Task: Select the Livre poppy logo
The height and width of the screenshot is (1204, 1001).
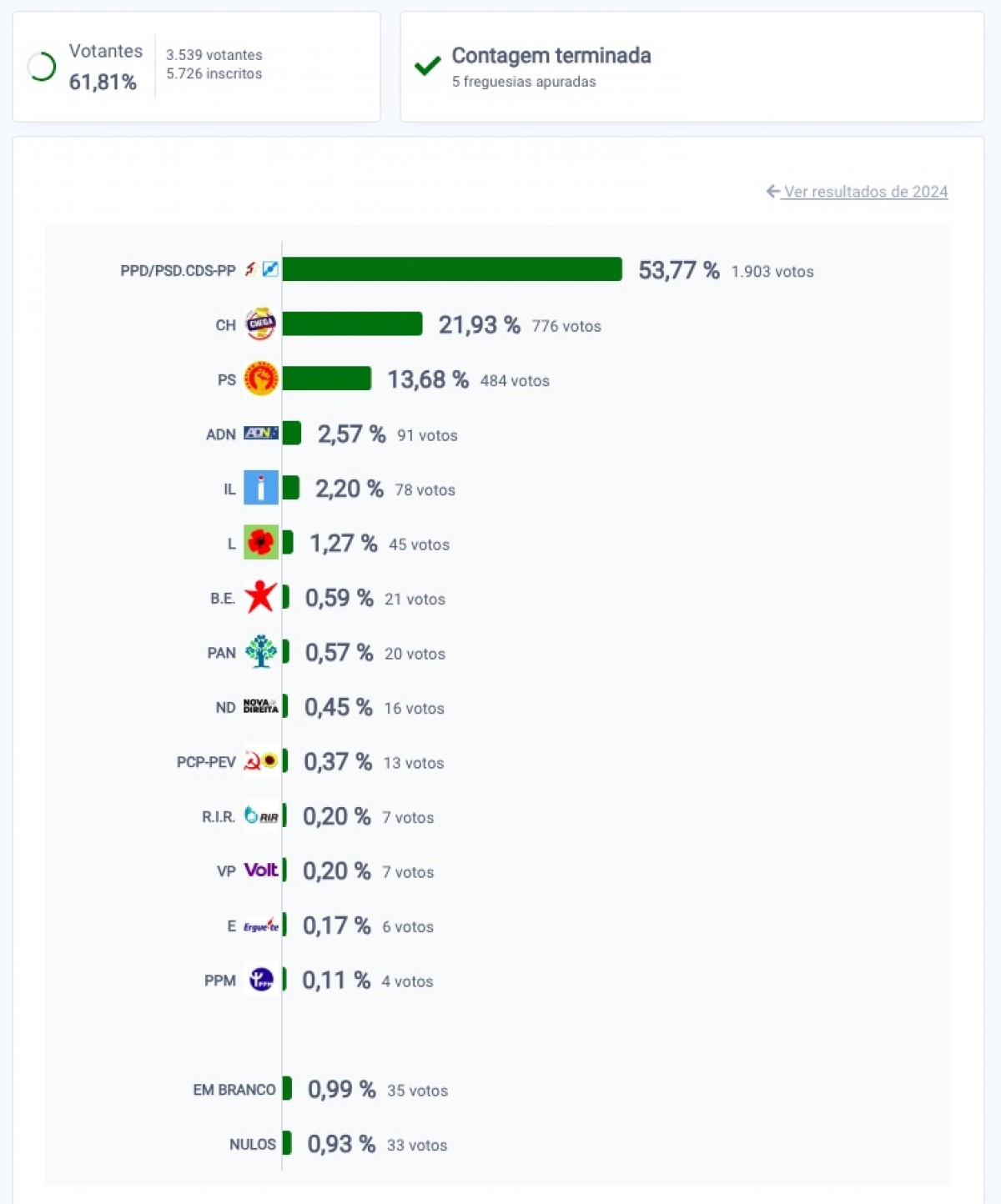Action: pos(260,543)
